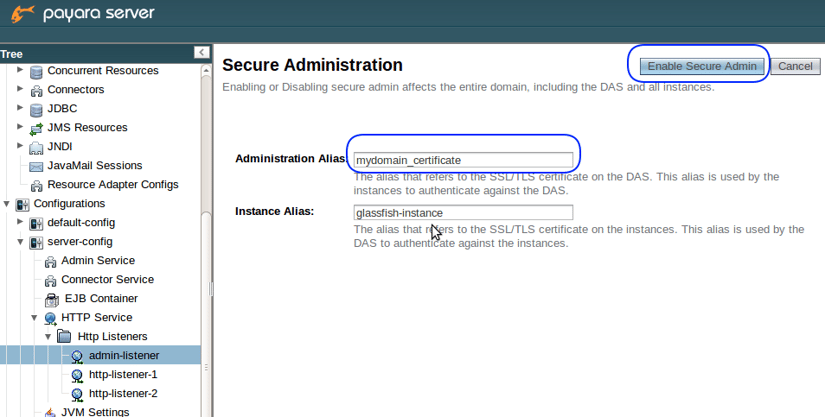Collapse the HTTP Service node
The height and width of the screenshot is (417, 825).
click(x=34, y=318)
